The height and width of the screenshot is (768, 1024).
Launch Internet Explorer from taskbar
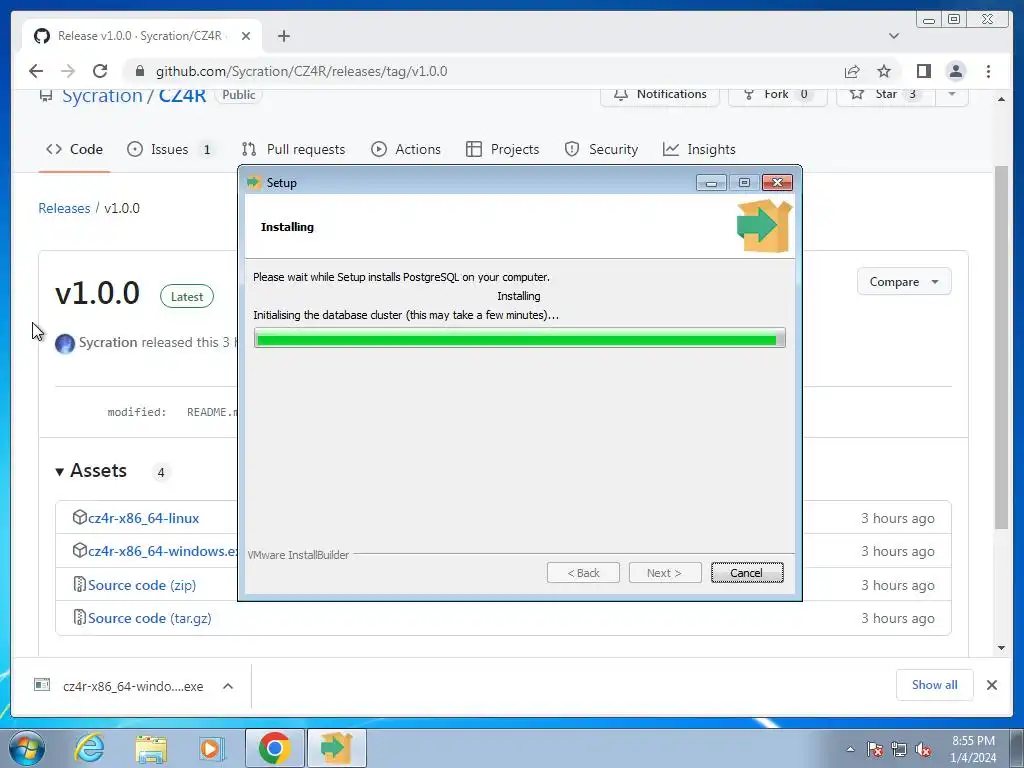point(88,748)
